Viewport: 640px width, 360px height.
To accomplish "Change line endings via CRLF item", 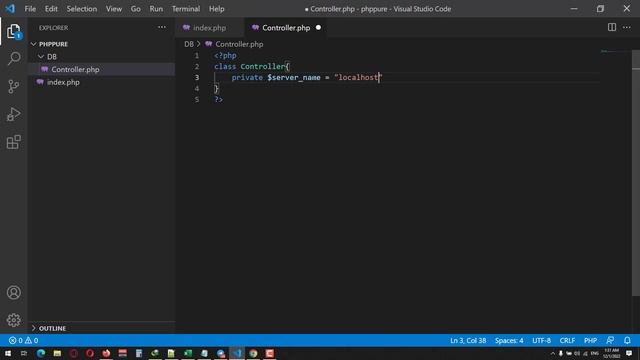I will 567,340.
